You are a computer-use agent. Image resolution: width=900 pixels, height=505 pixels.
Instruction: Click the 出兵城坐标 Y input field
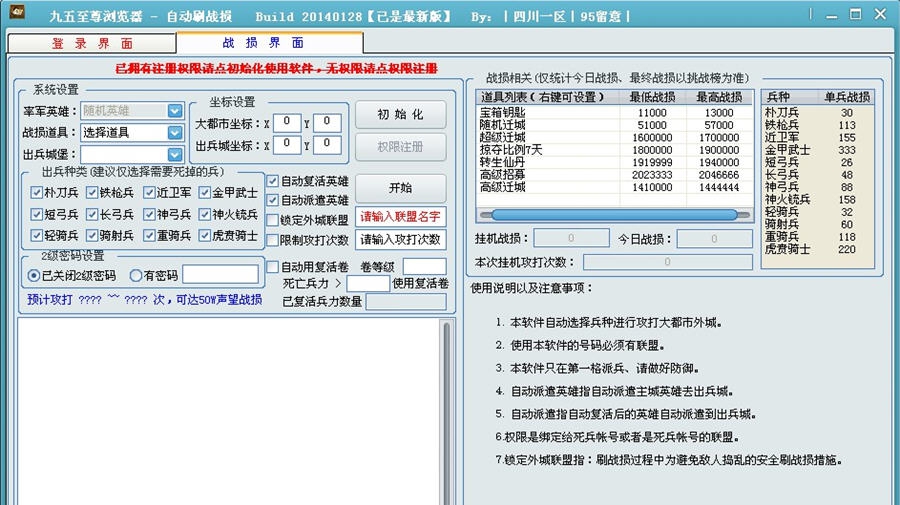pos(327,145)
